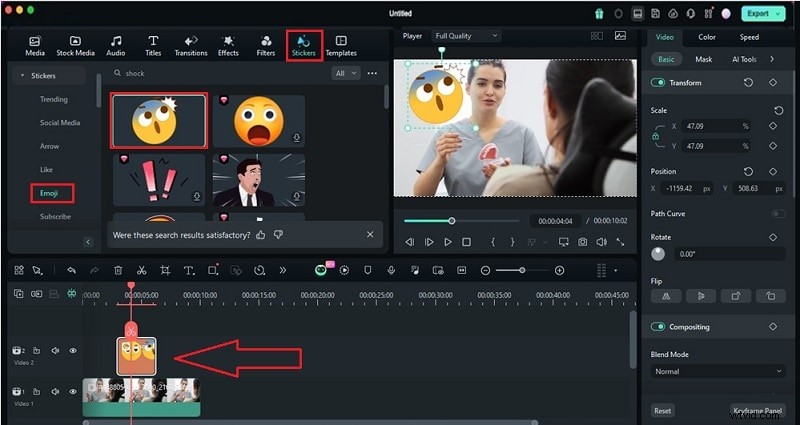Viewport: 800px width, 425px height.
Task: Delete the selected clip
Action: (x=118, y=271)
